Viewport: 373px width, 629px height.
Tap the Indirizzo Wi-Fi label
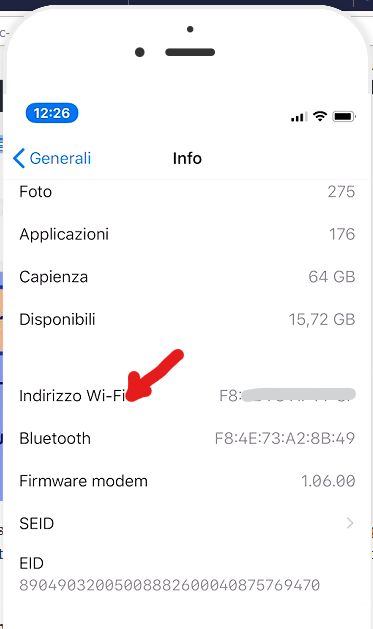coord(72,396)
